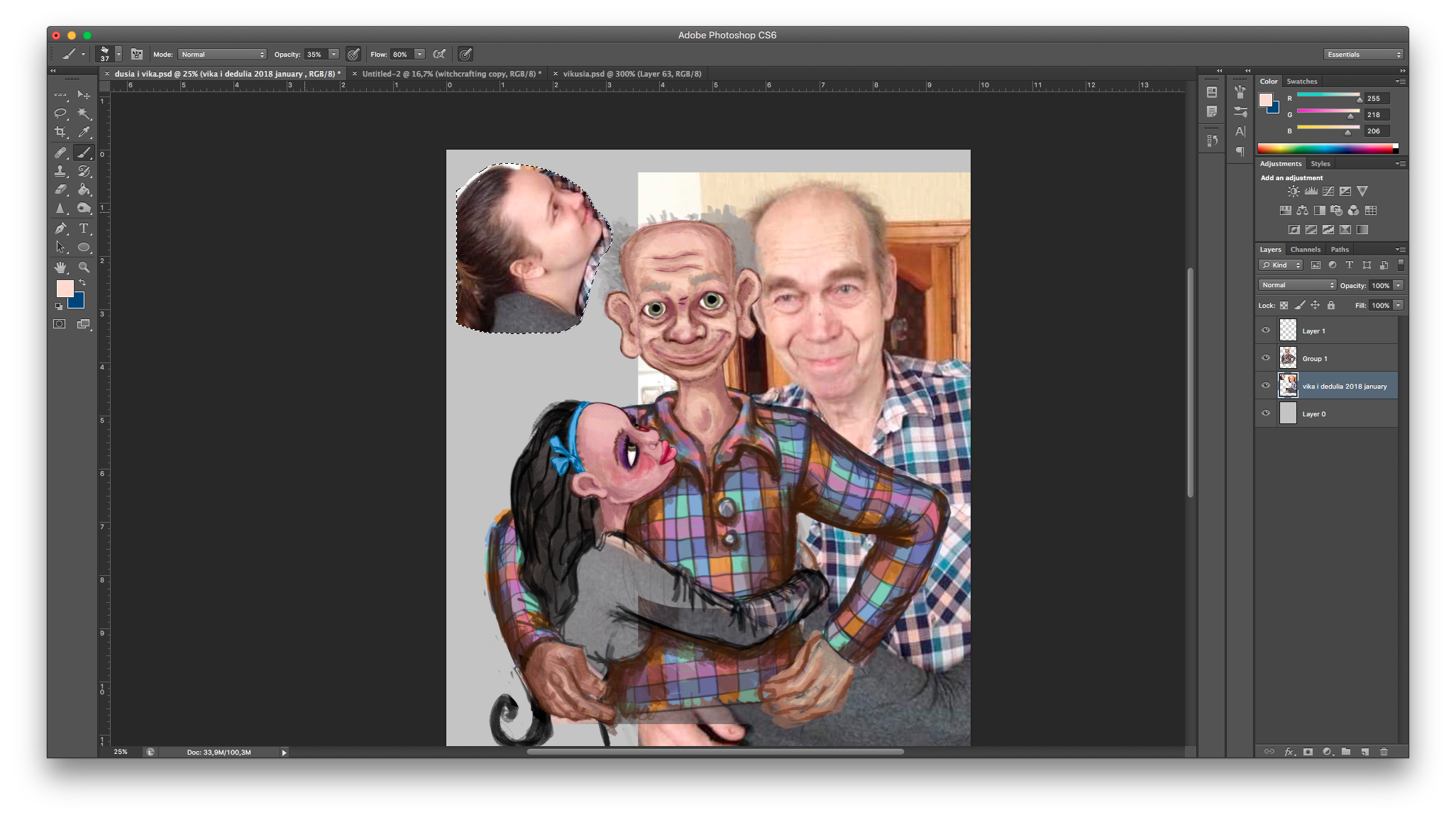Select the Eyedropper tool

coord(84,132)
